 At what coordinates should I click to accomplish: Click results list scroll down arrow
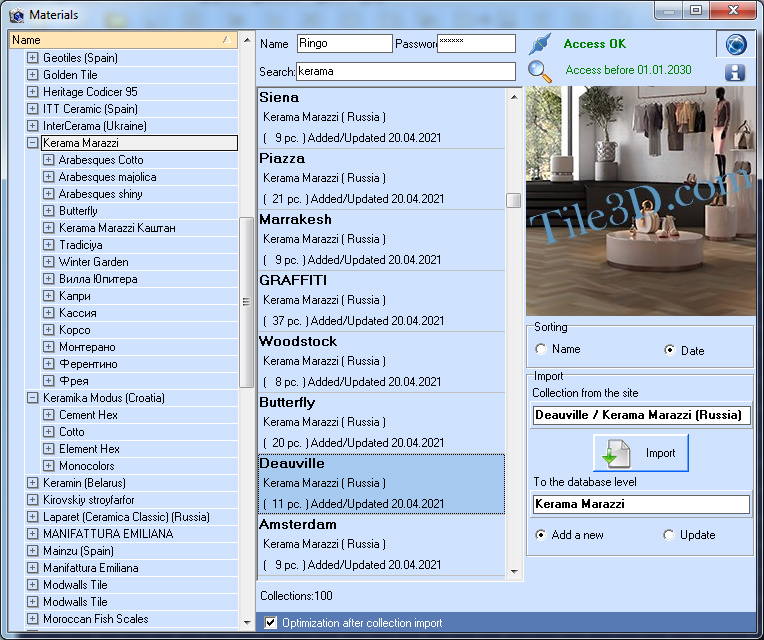[514, 571]
